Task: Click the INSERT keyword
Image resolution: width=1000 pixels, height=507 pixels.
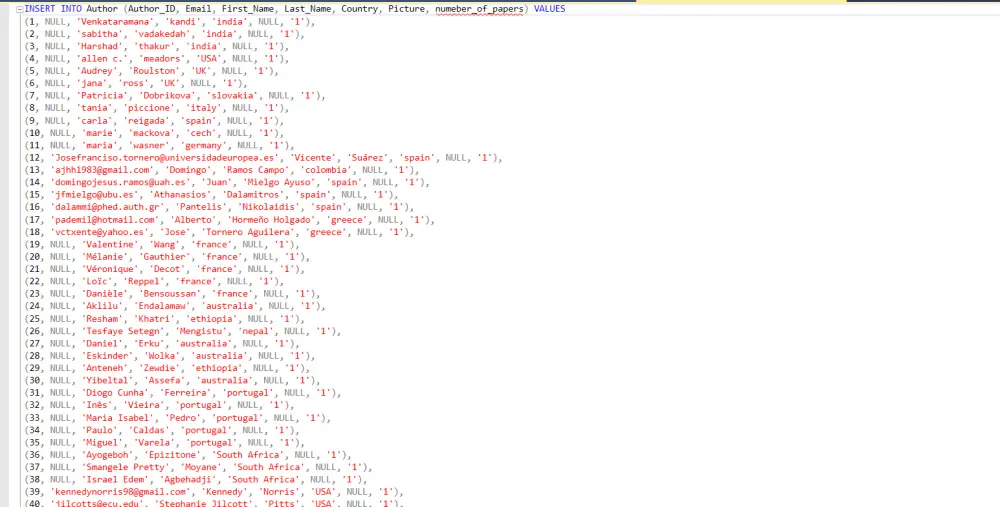Action: (40, 9)
